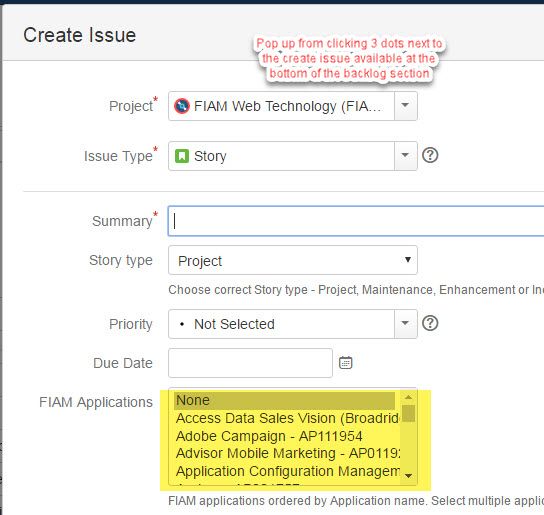Open the Issue Type dropdown arrow
Image resolution: width=544 pixels, height=515 pixels.
[x=405, y=156]
